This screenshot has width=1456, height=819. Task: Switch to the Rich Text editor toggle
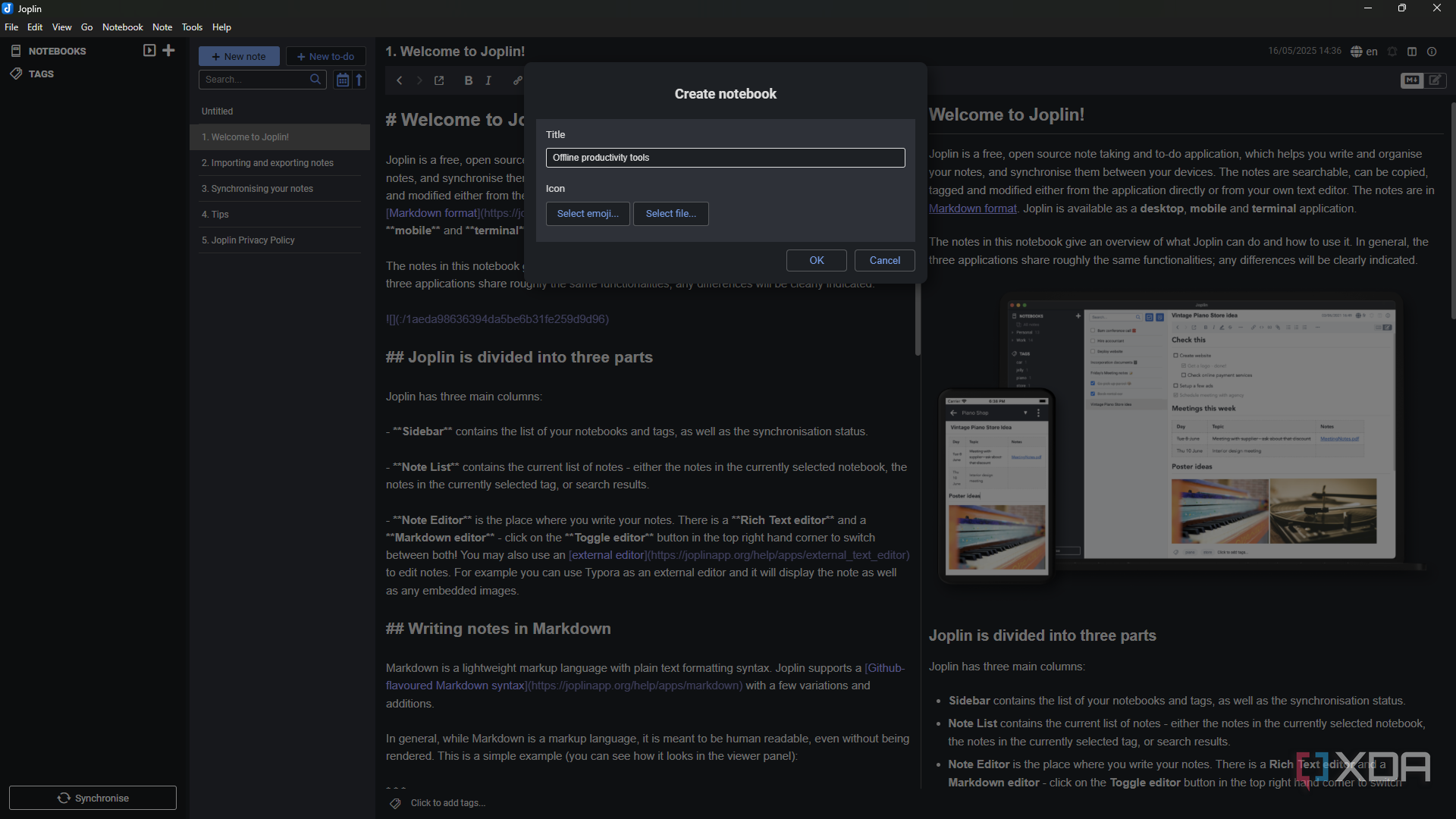pos(1436,80)
